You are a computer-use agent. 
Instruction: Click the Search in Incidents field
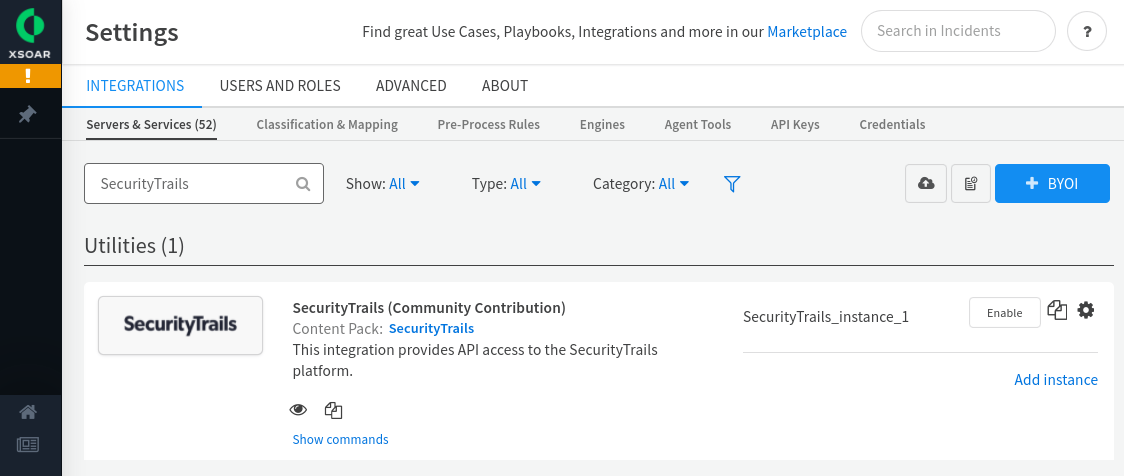[958, 31]
